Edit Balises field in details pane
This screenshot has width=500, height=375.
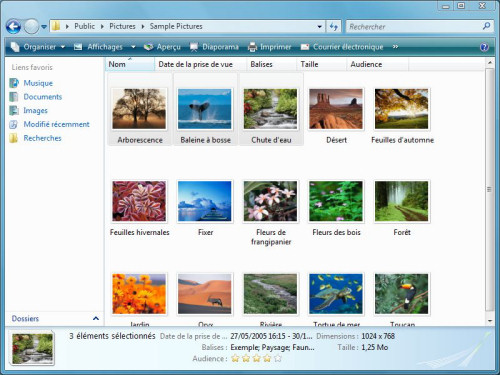272,347
